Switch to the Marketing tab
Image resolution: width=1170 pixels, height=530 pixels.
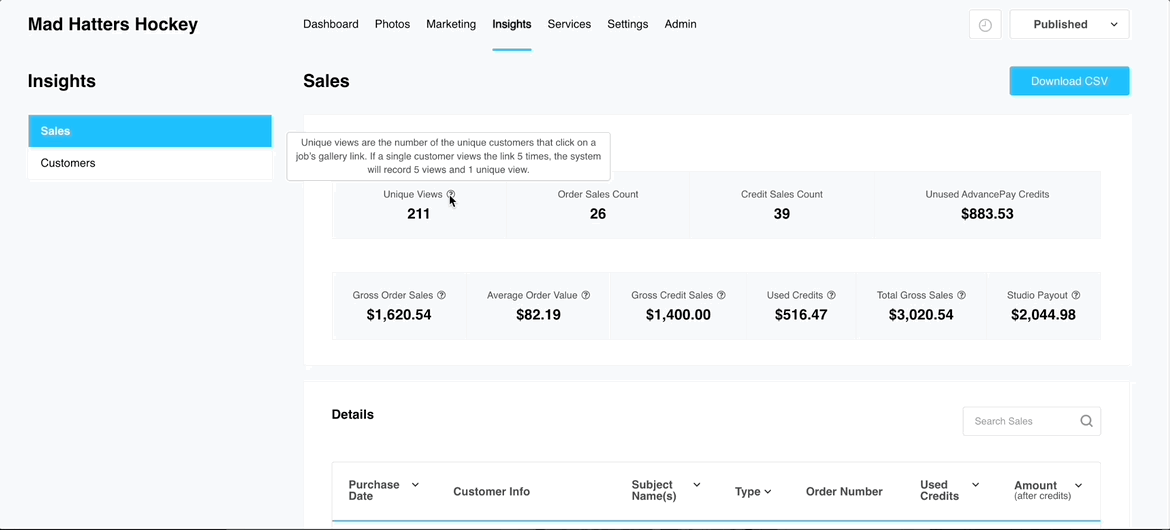point(451,24)
